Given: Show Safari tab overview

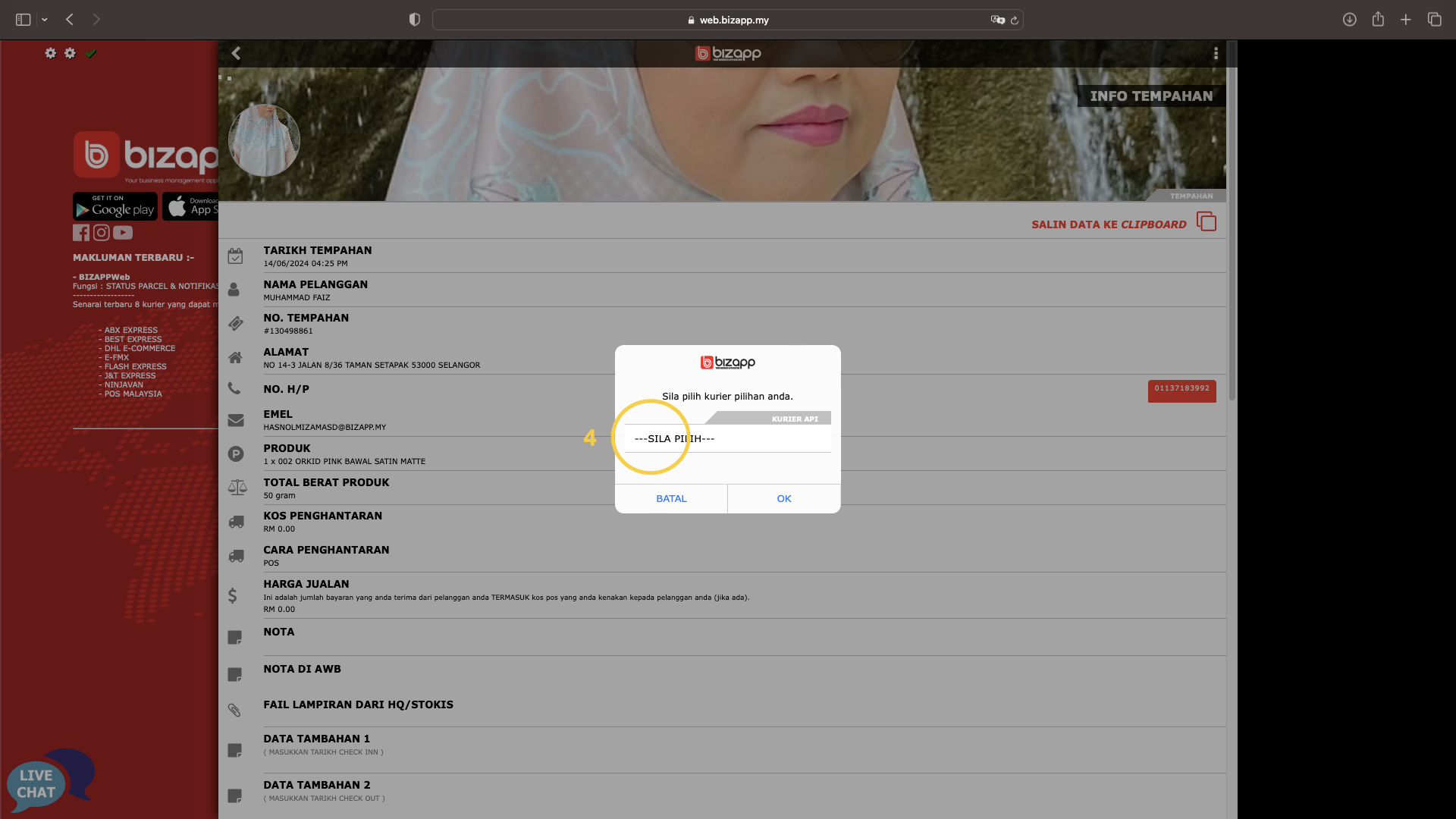Looking at the screenshot, I should click(x=1435, y=20).
